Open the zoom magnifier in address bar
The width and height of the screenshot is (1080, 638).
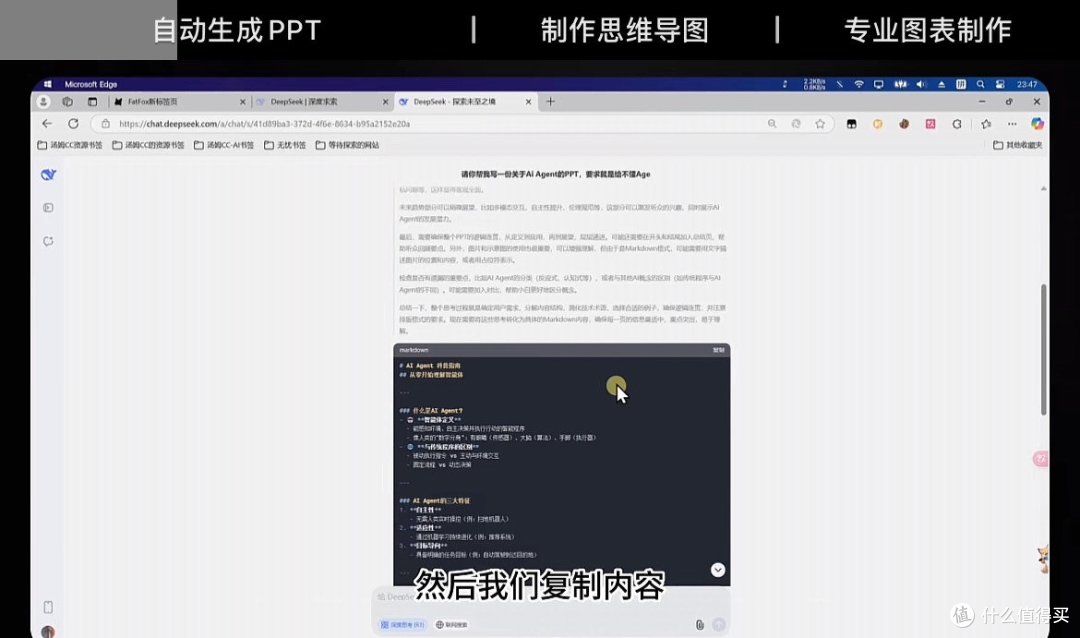[772, 124]
